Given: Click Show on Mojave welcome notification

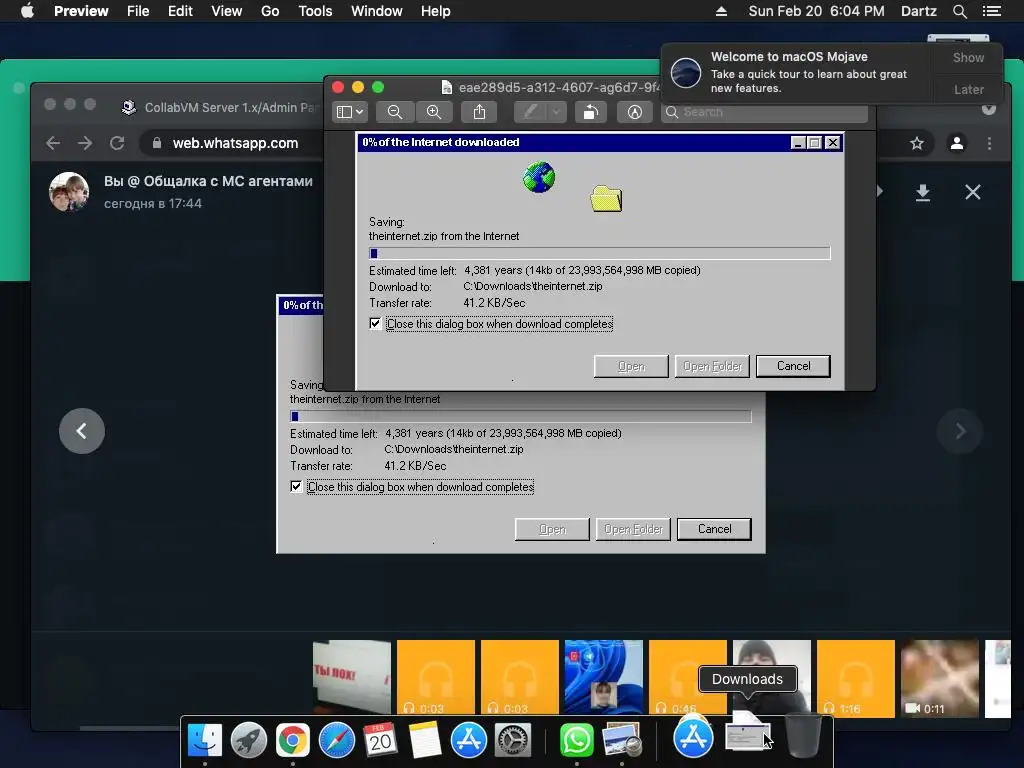Looking at the screenshot, I should pyautogui.click(x=968, y=57).
